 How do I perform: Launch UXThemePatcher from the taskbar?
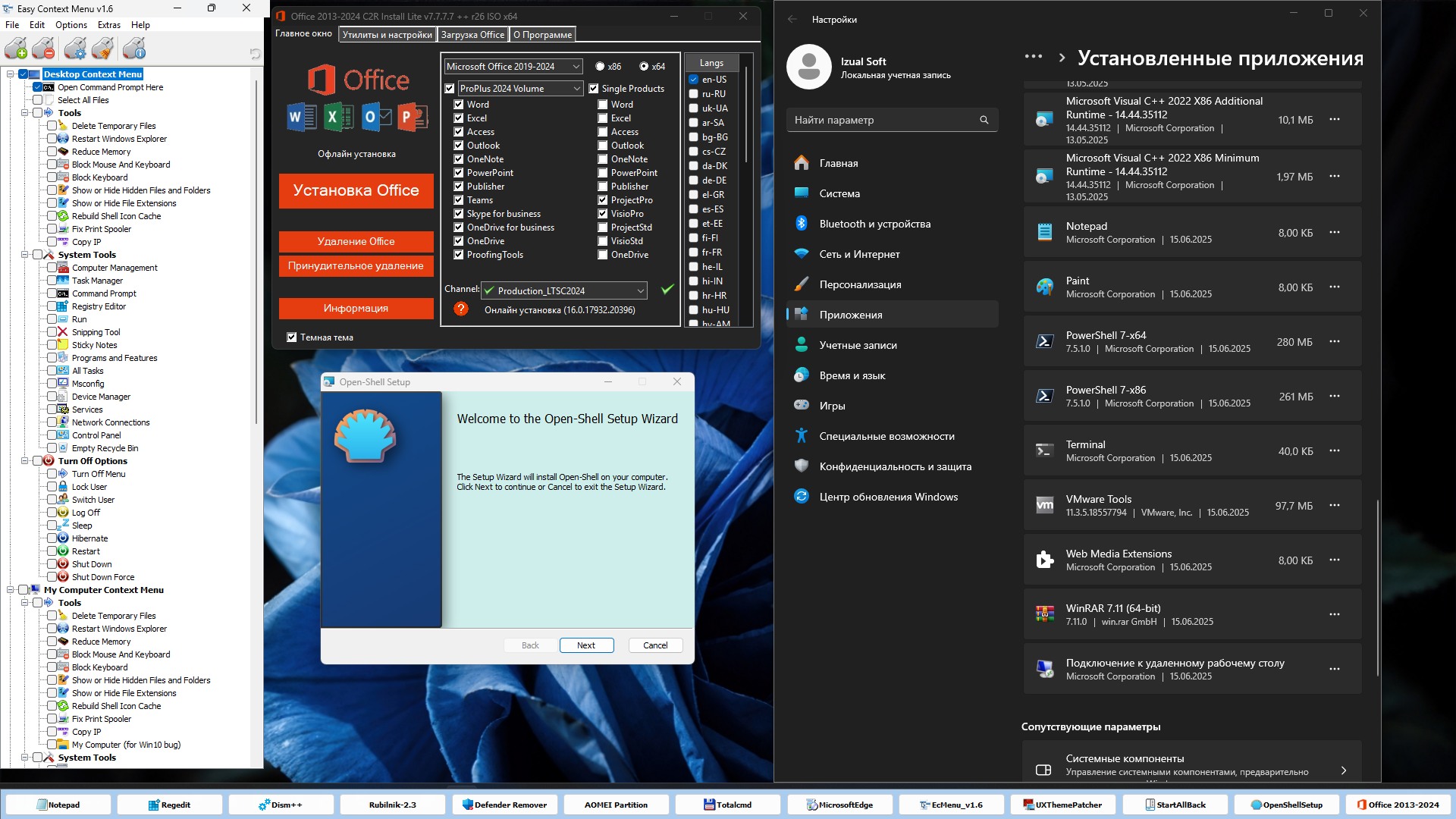coord(1062,805)
